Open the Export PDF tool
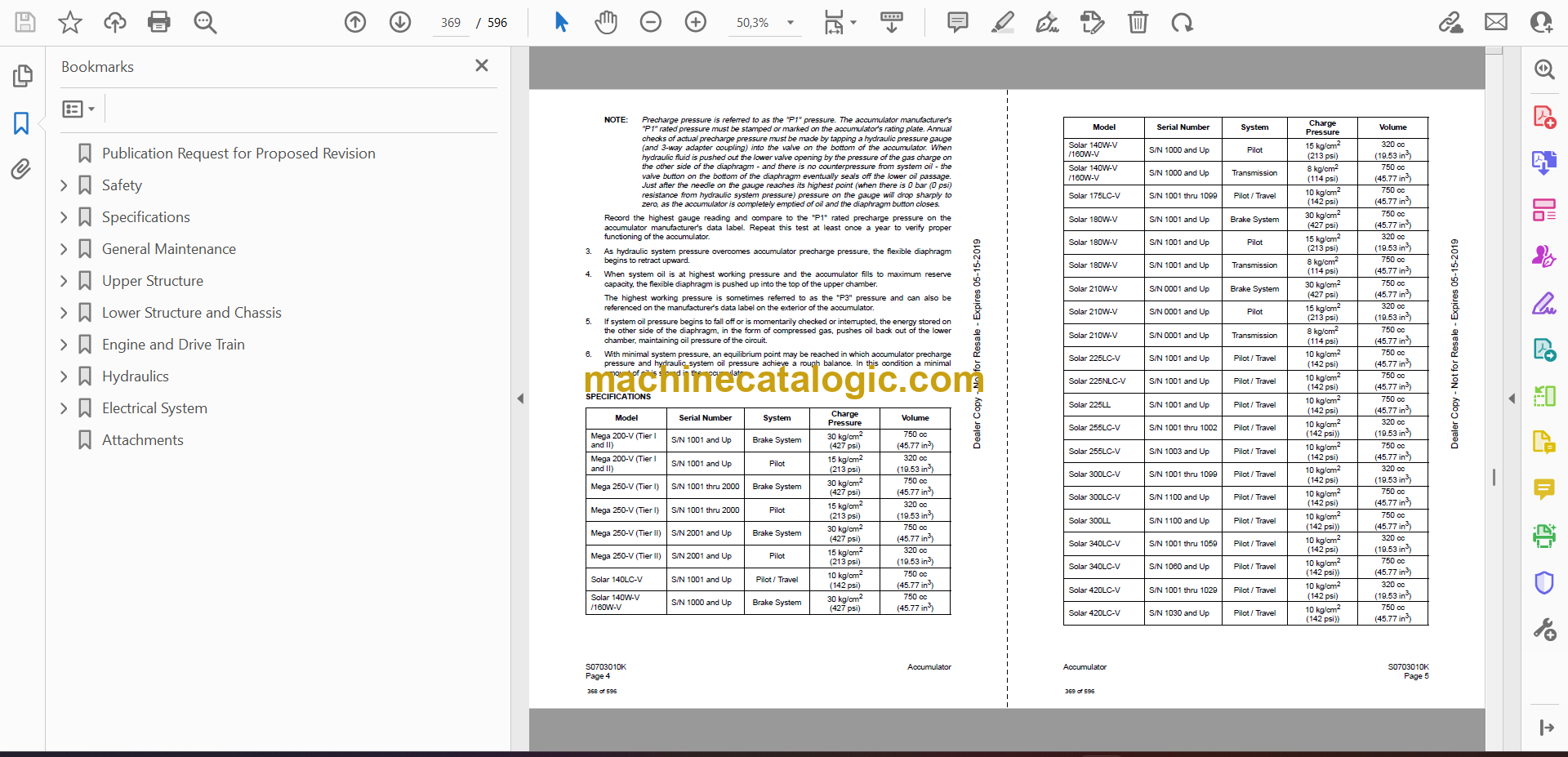1568x757 pixels. pos(1543,163)
